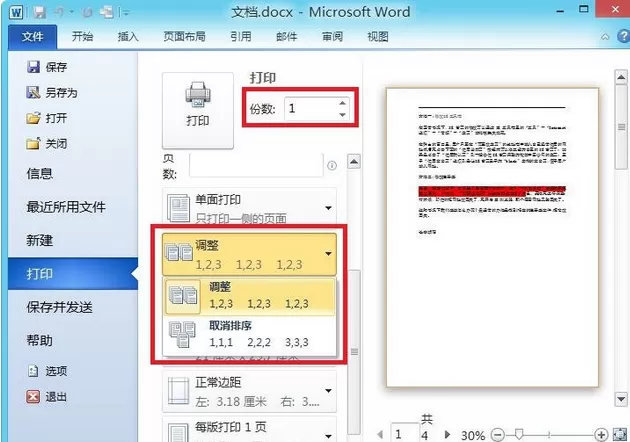Screen dimensions: 630x442
Task: Click preview scrollbar up arrow
Action: click(621, 77)
